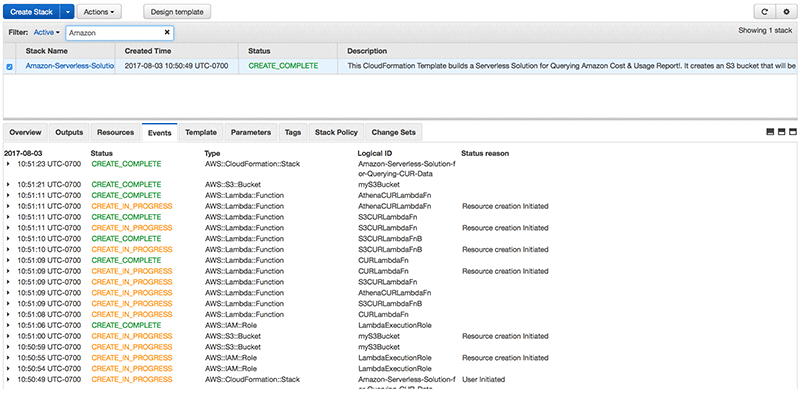
Task: Click AWS::IAM::Role type in 10:51:06 row
Action: coord(230,325)
